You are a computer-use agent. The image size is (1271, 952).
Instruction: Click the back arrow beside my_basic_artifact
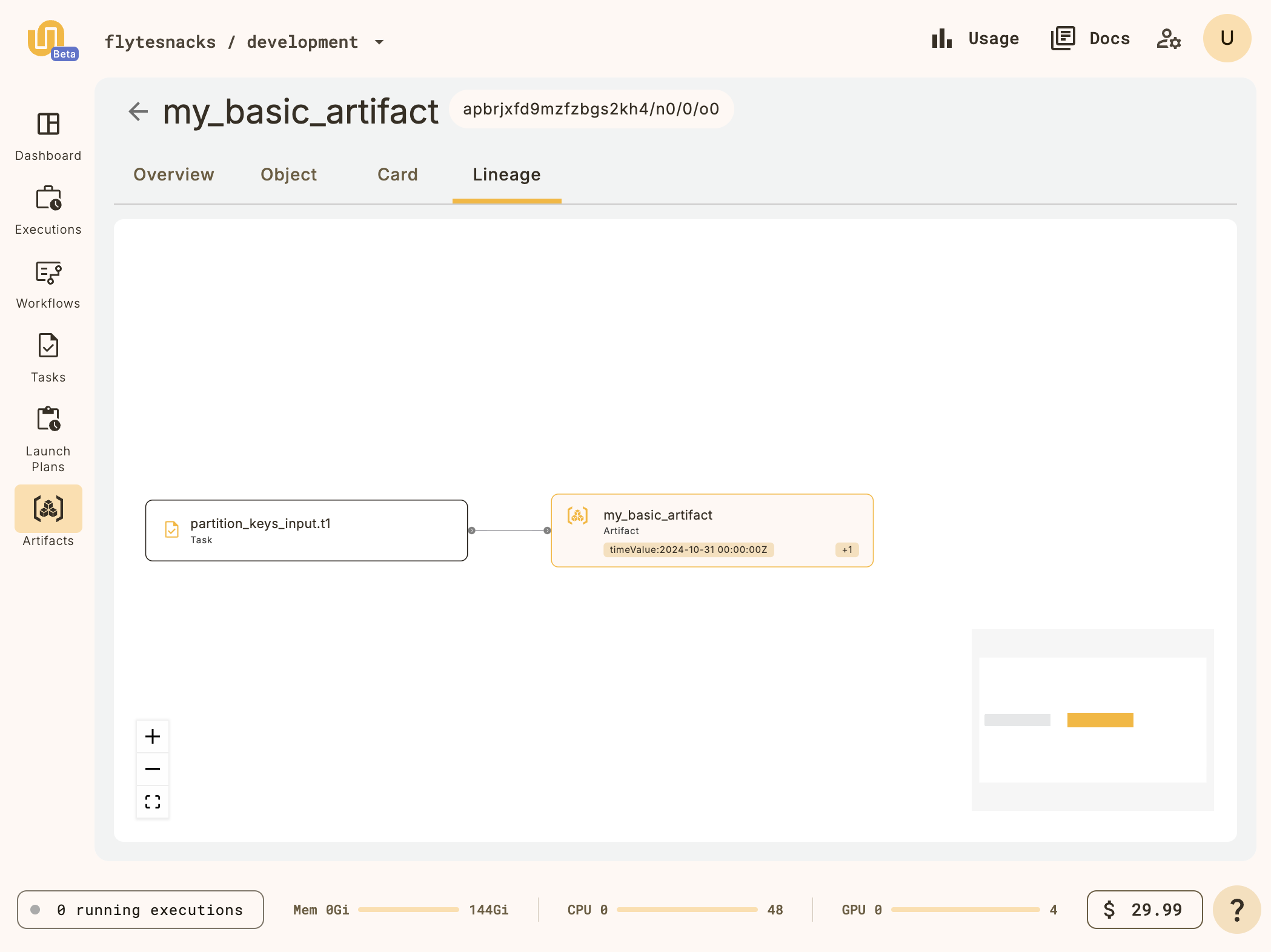[138, 111]
